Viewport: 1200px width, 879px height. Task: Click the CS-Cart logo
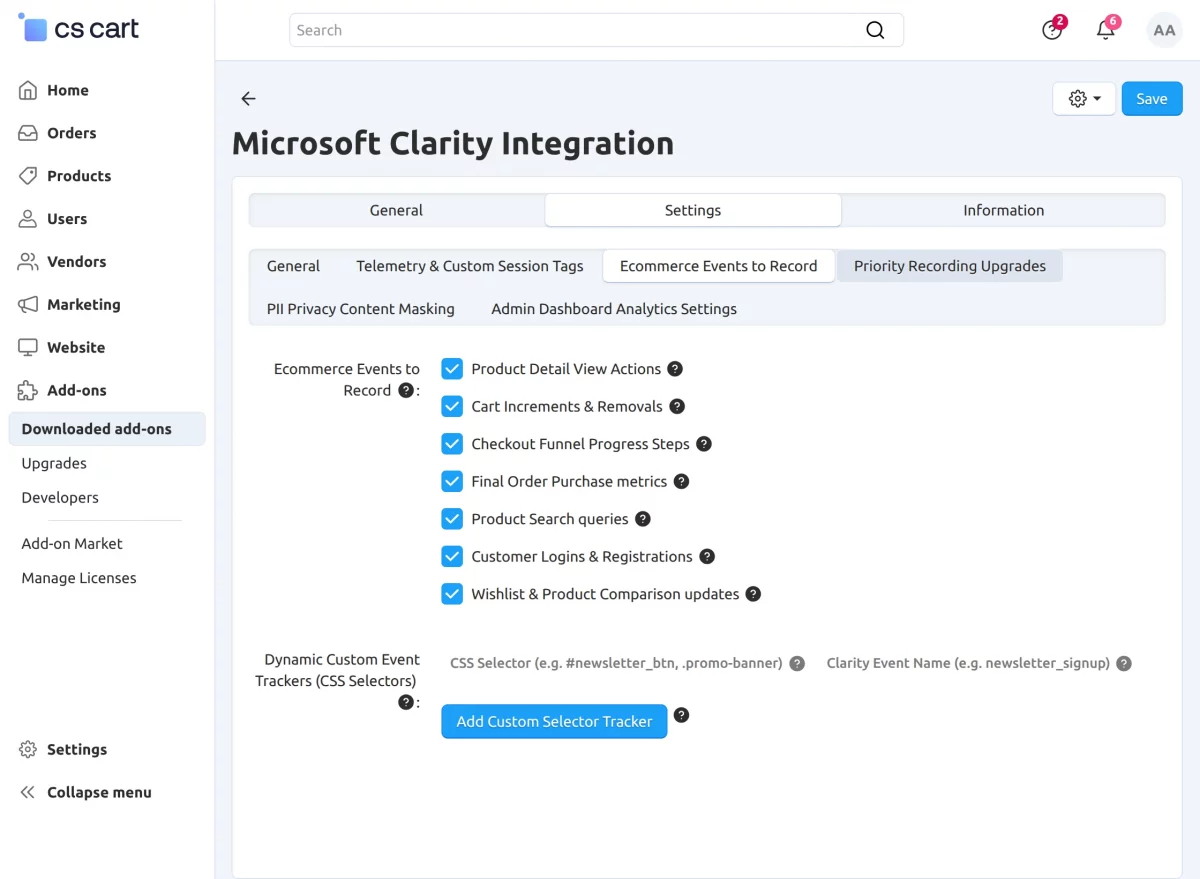pos(79,28)
